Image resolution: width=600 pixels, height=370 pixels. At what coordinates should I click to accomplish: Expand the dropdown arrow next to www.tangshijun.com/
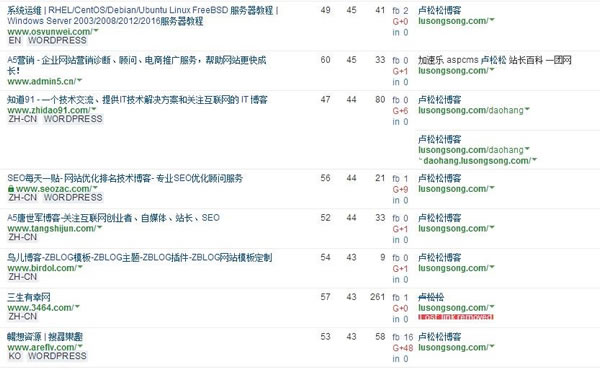(x=99, y=228)
